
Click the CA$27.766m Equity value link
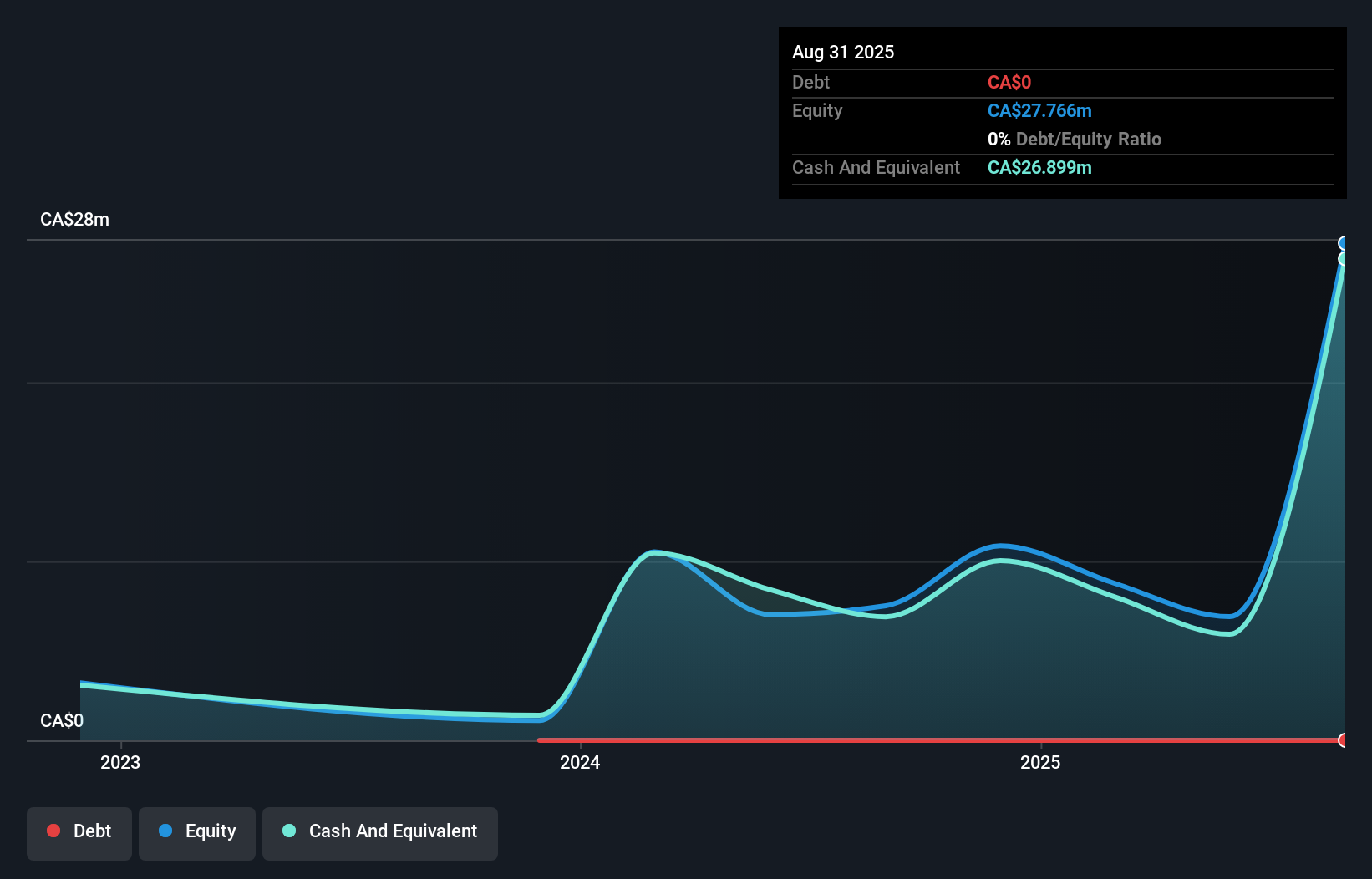(x=1039, y=110)
